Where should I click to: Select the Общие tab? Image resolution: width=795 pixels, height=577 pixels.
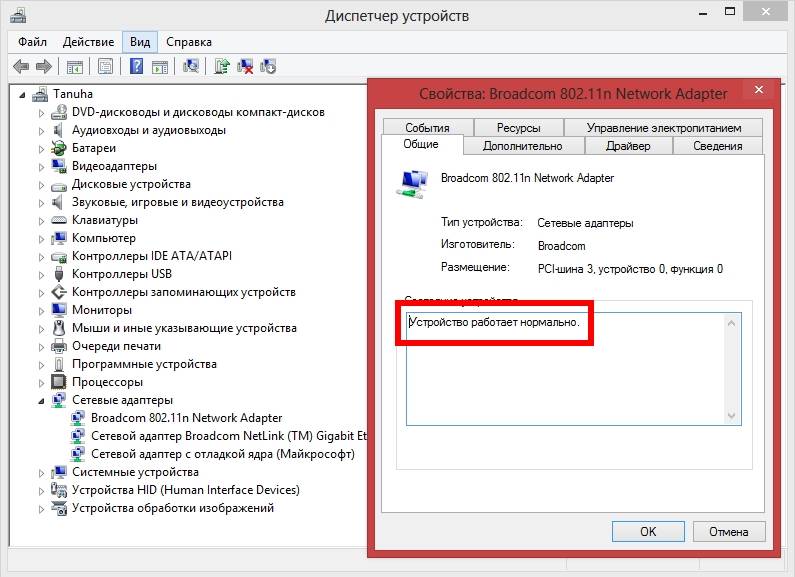point(421,144)
